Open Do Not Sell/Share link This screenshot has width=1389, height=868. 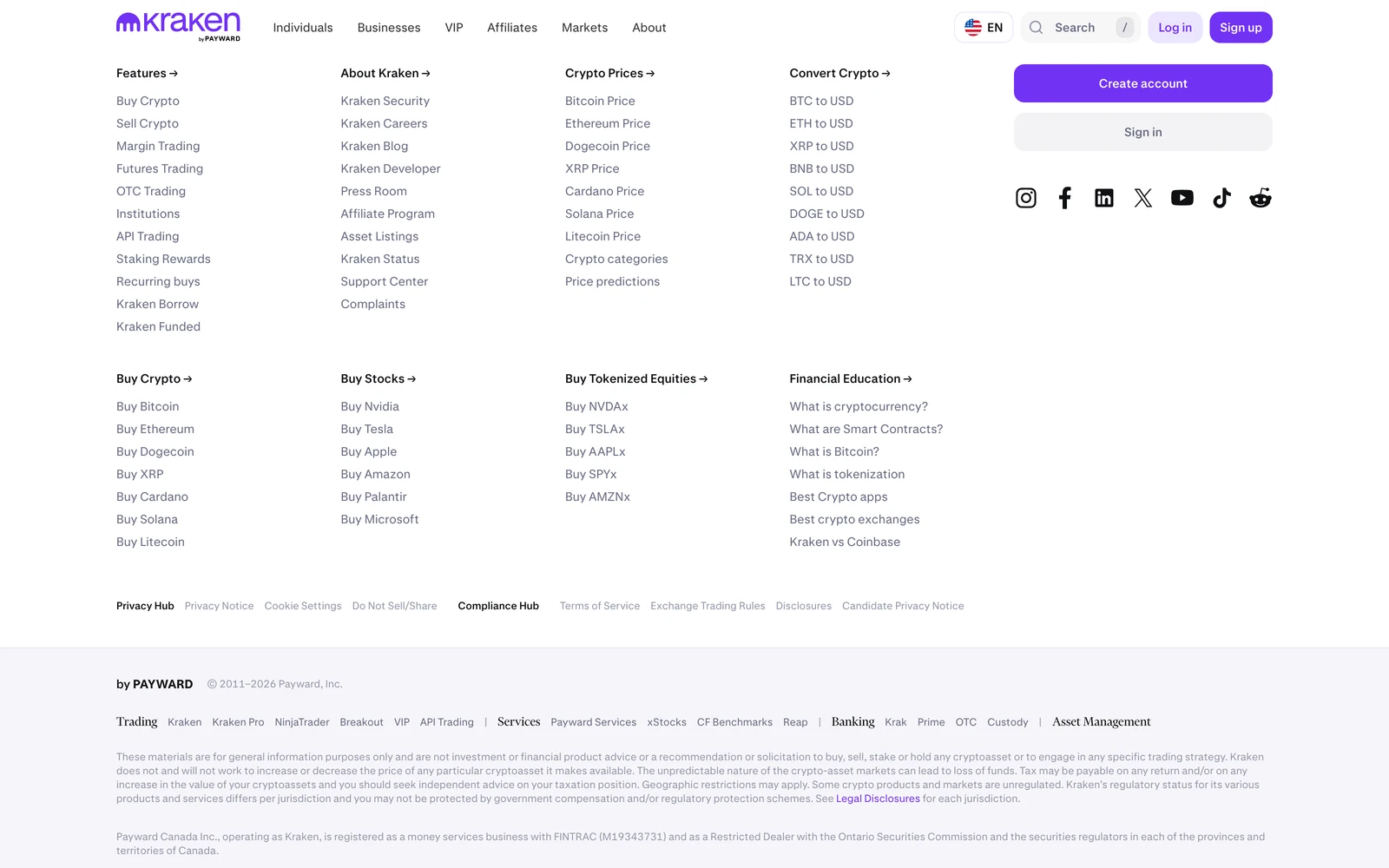[x=394, y=606]
